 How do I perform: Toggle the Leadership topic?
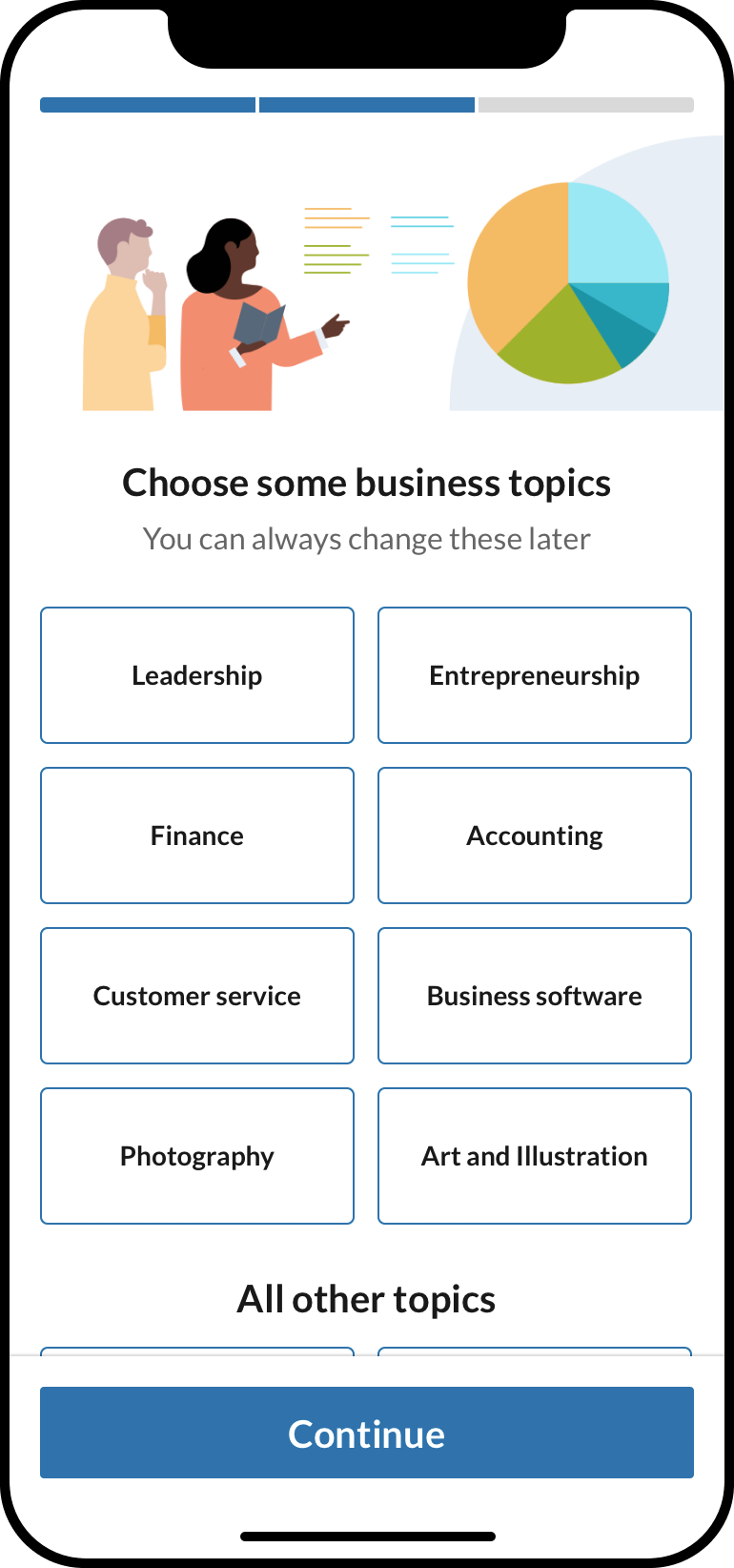[x=197, y=675]
